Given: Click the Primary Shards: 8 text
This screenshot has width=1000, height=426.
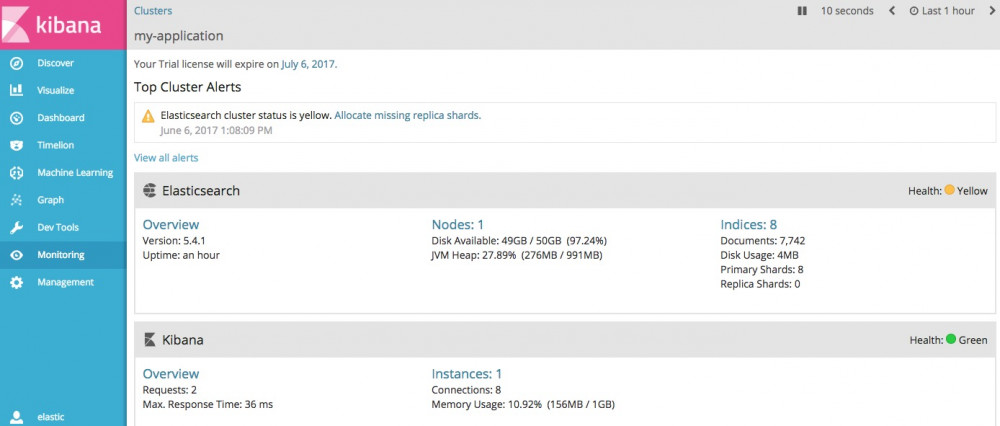Looking at the screenshot, I should [761, 270].
